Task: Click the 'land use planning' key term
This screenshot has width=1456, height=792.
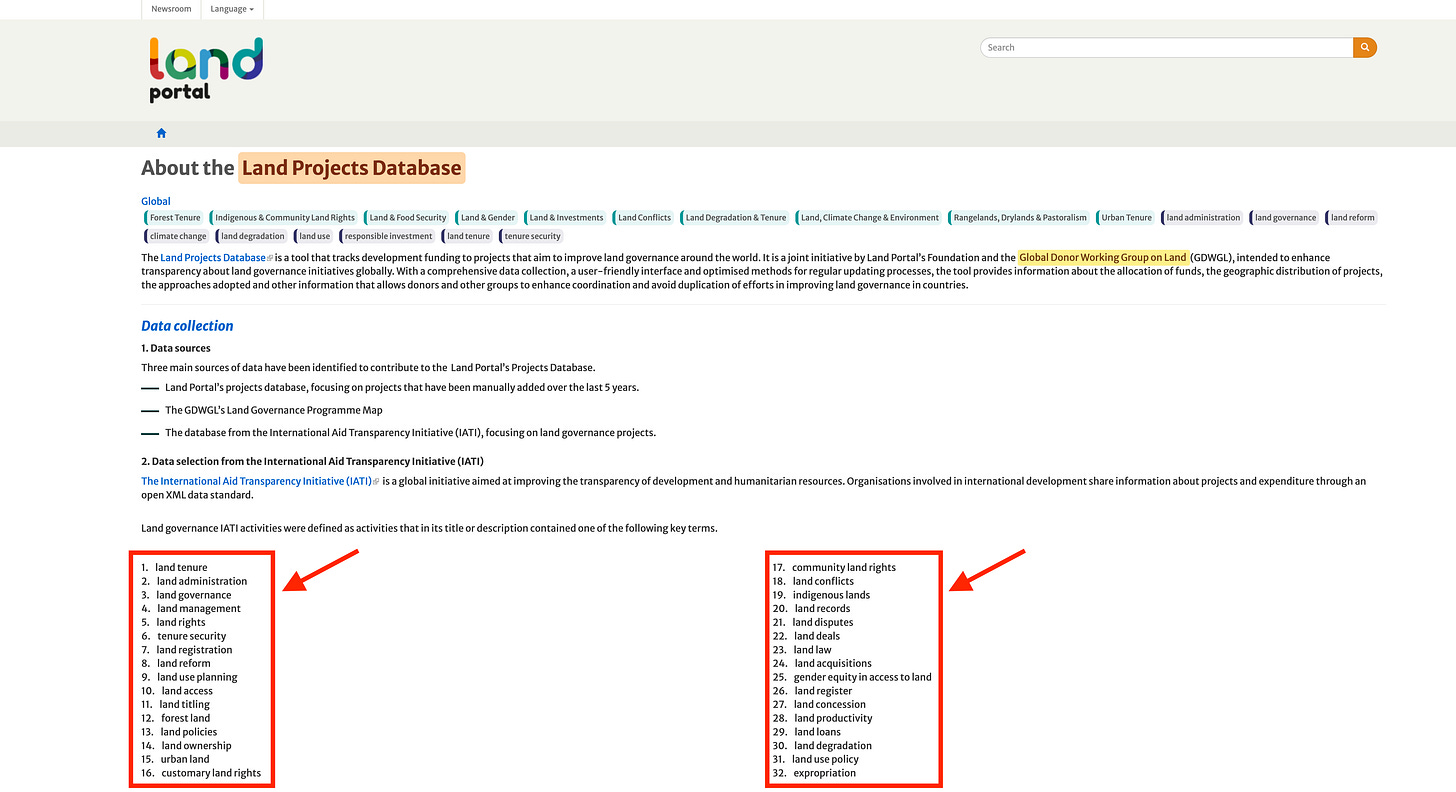Action: coord(197,677)
